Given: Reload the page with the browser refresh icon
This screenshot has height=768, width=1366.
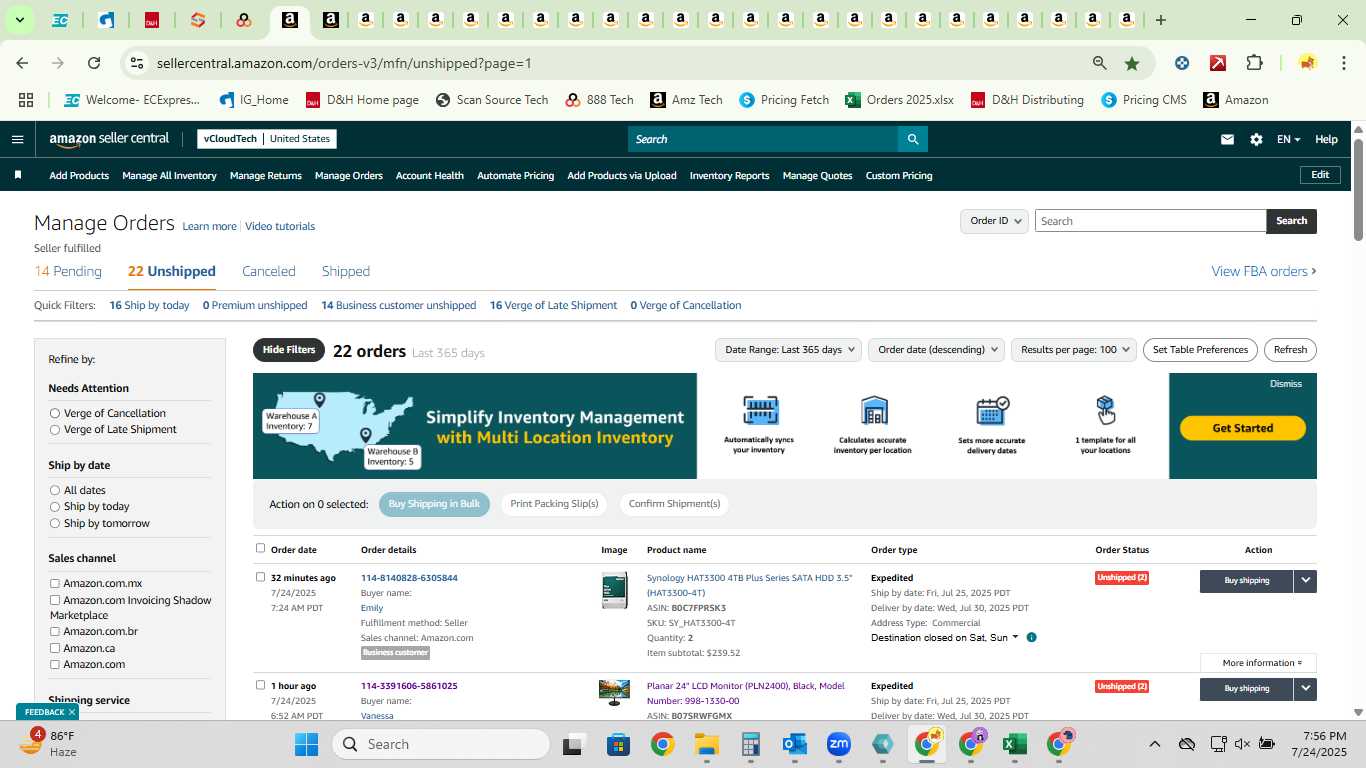Looking at the screenshot, I should 94,63.
